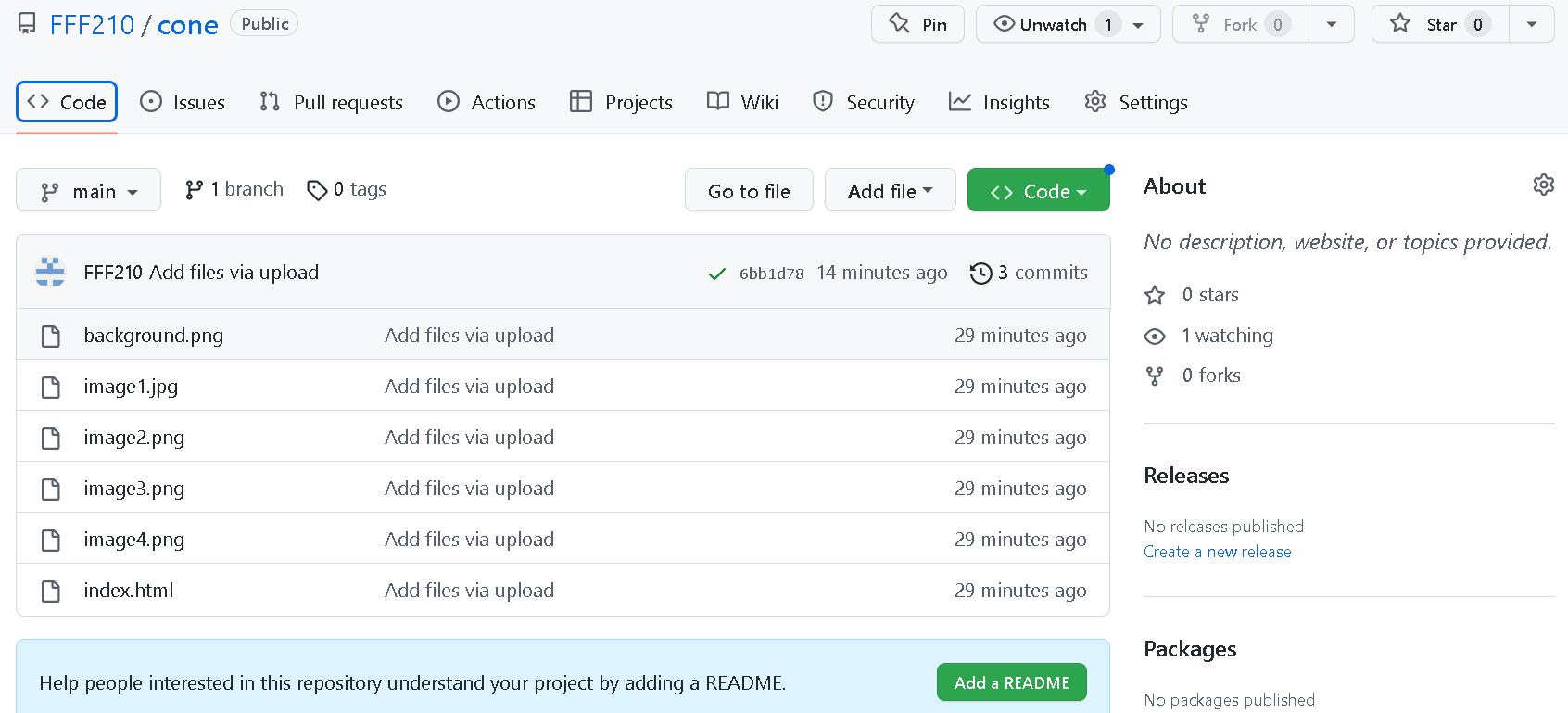Star the cone repository

click(x=1440, y=24)
